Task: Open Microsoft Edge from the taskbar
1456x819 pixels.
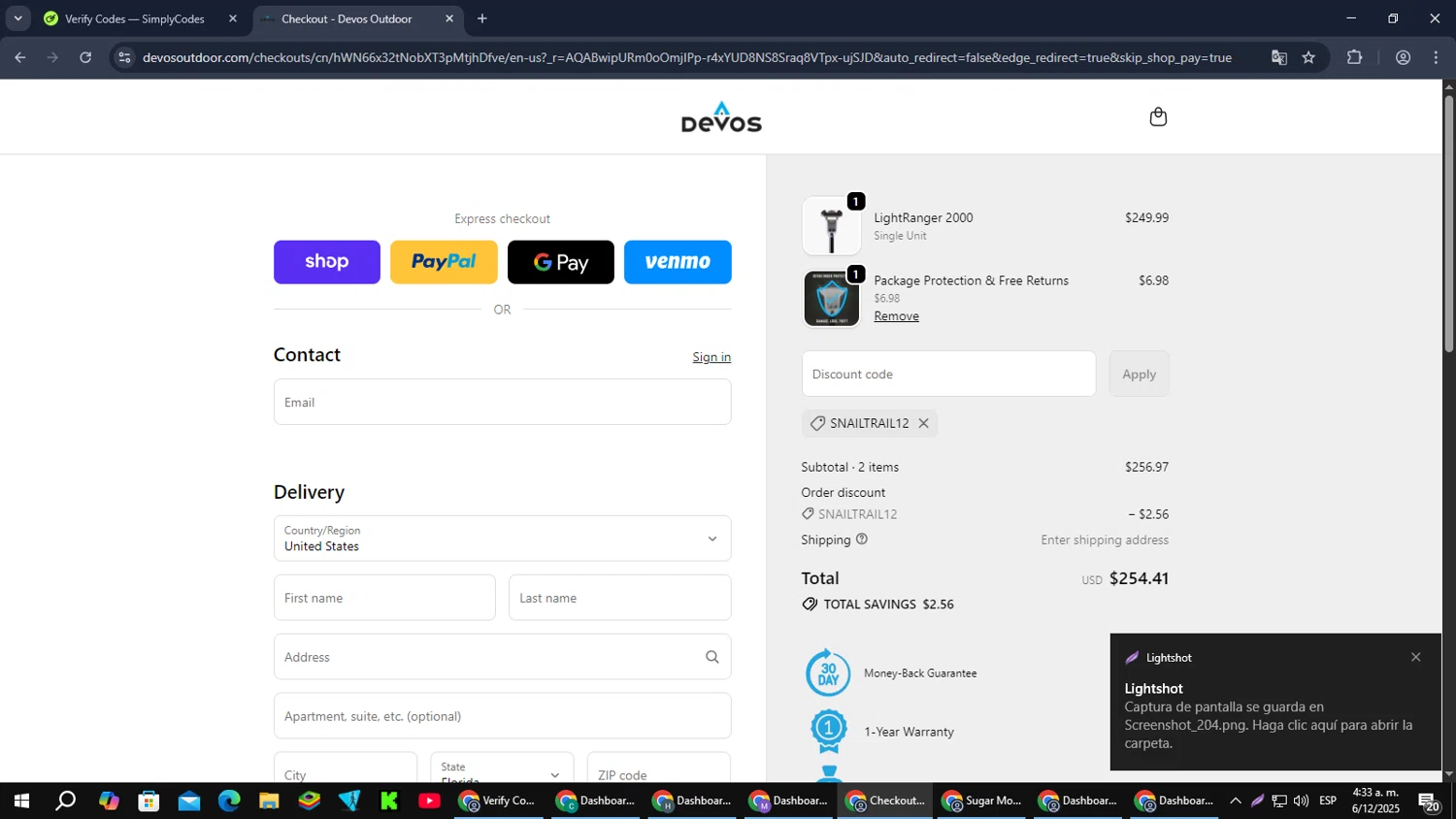Action: pos(229,801)
